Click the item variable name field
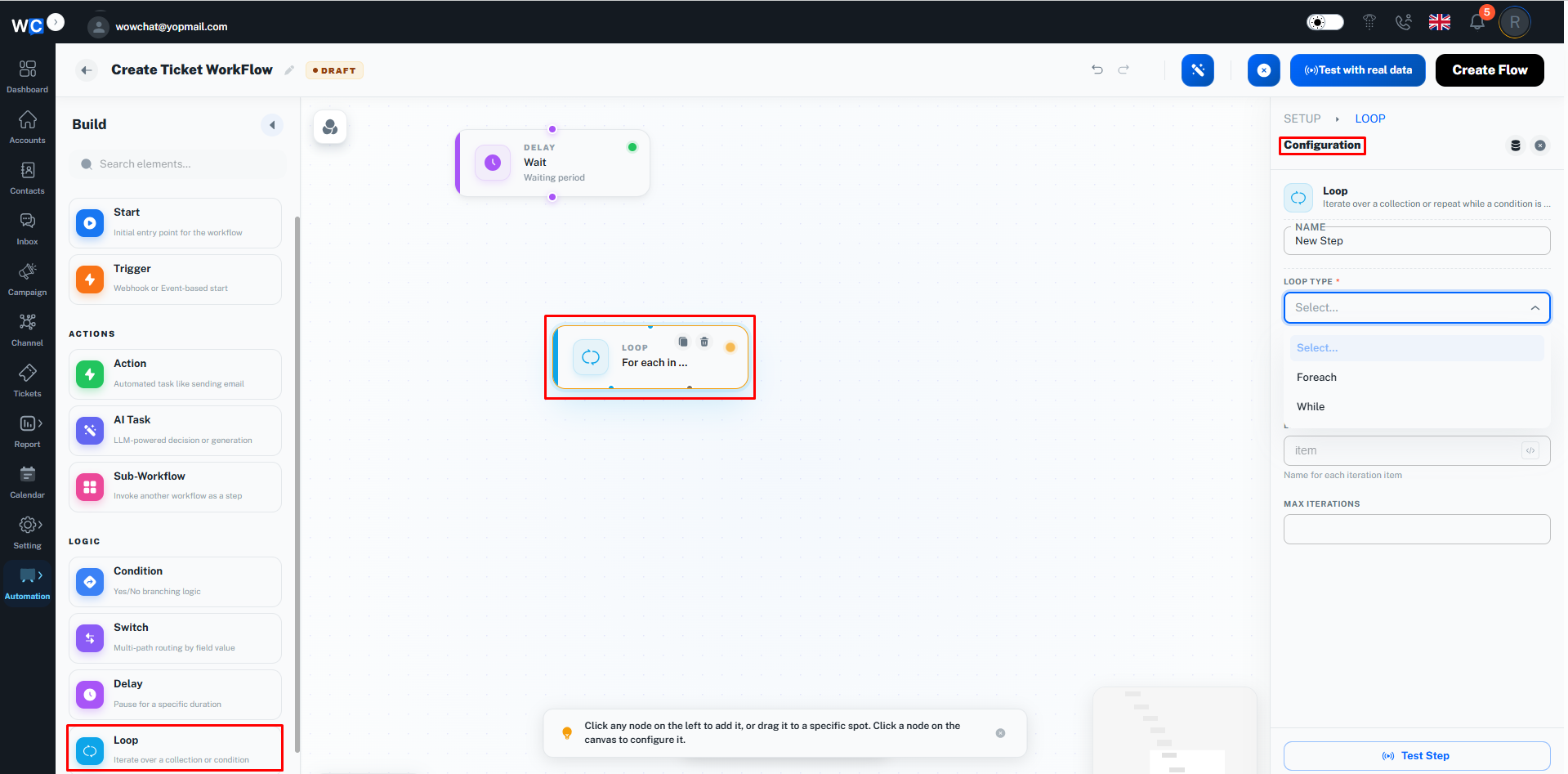This screenshot has height=774, width=1568. coord(1417,450)
